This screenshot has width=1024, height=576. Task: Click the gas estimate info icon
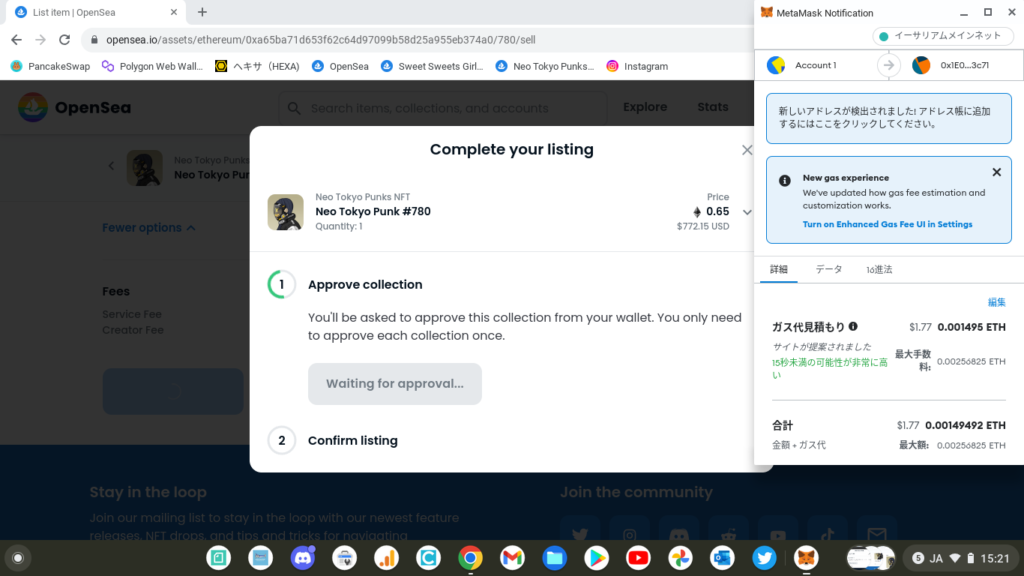[853, 327]
